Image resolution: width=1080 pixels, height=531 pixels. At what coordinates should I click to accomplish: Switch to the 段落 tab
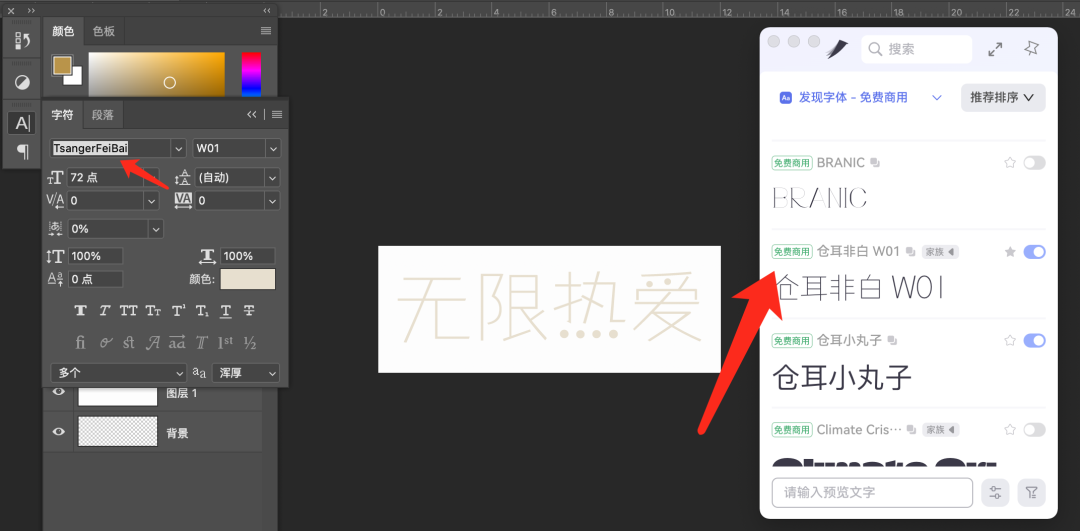[x=103, y=115]
